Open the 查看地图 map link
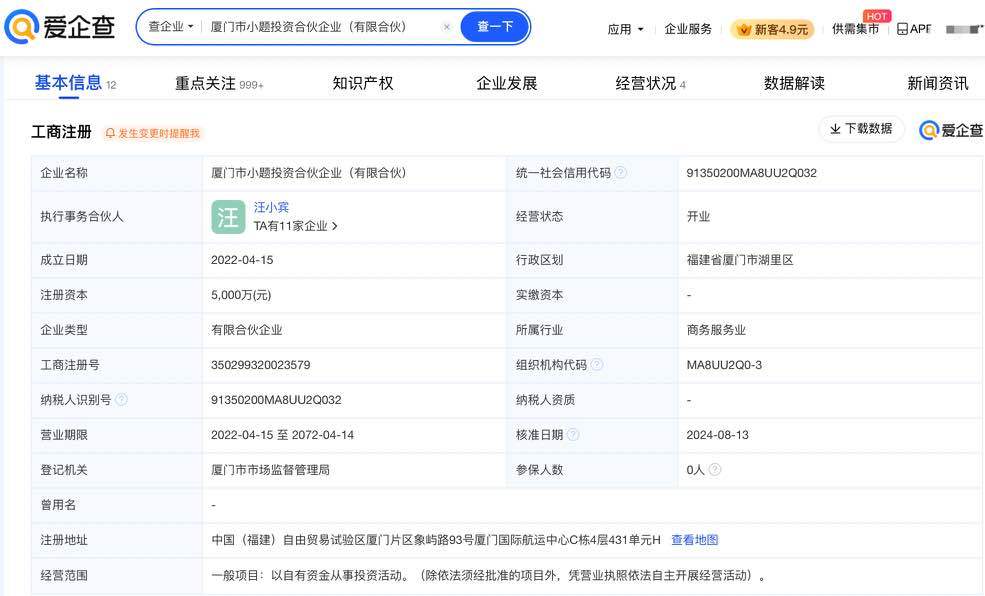 coord(695,540)
